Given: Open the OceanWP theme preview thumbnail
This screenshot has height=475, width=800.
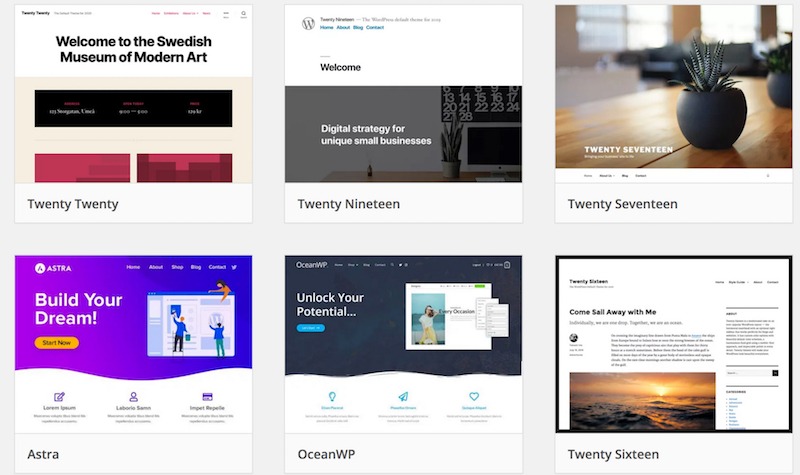Looking at the screenshot, I should click(404, 344).
